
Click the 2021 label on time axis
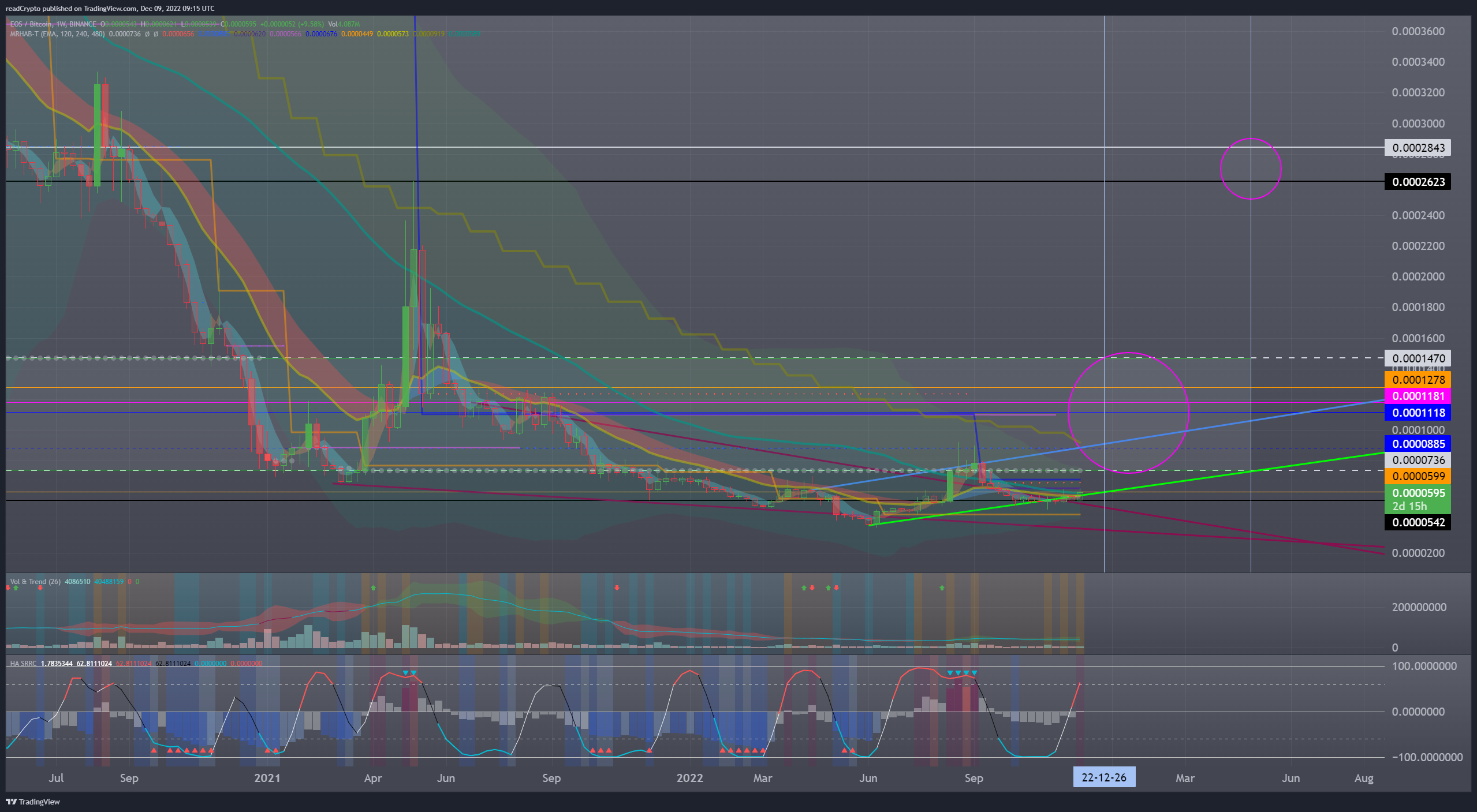[267, 778]
